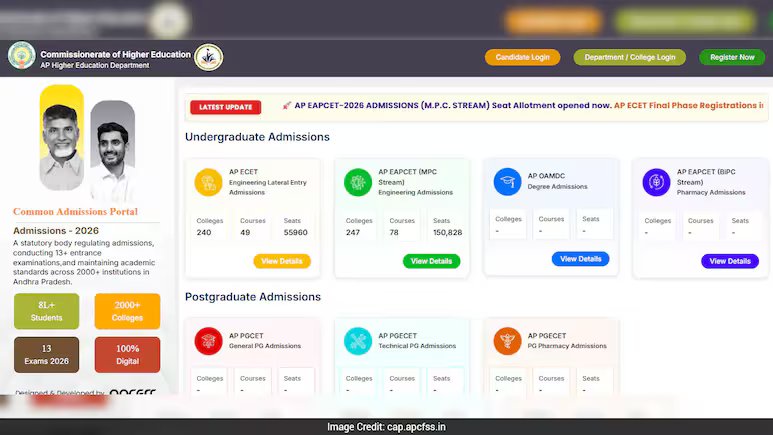Image resolution: width=773 pixels, height=435 pixels.
Task: Click Common Admissions Portal heading
Action: (75, 212)
